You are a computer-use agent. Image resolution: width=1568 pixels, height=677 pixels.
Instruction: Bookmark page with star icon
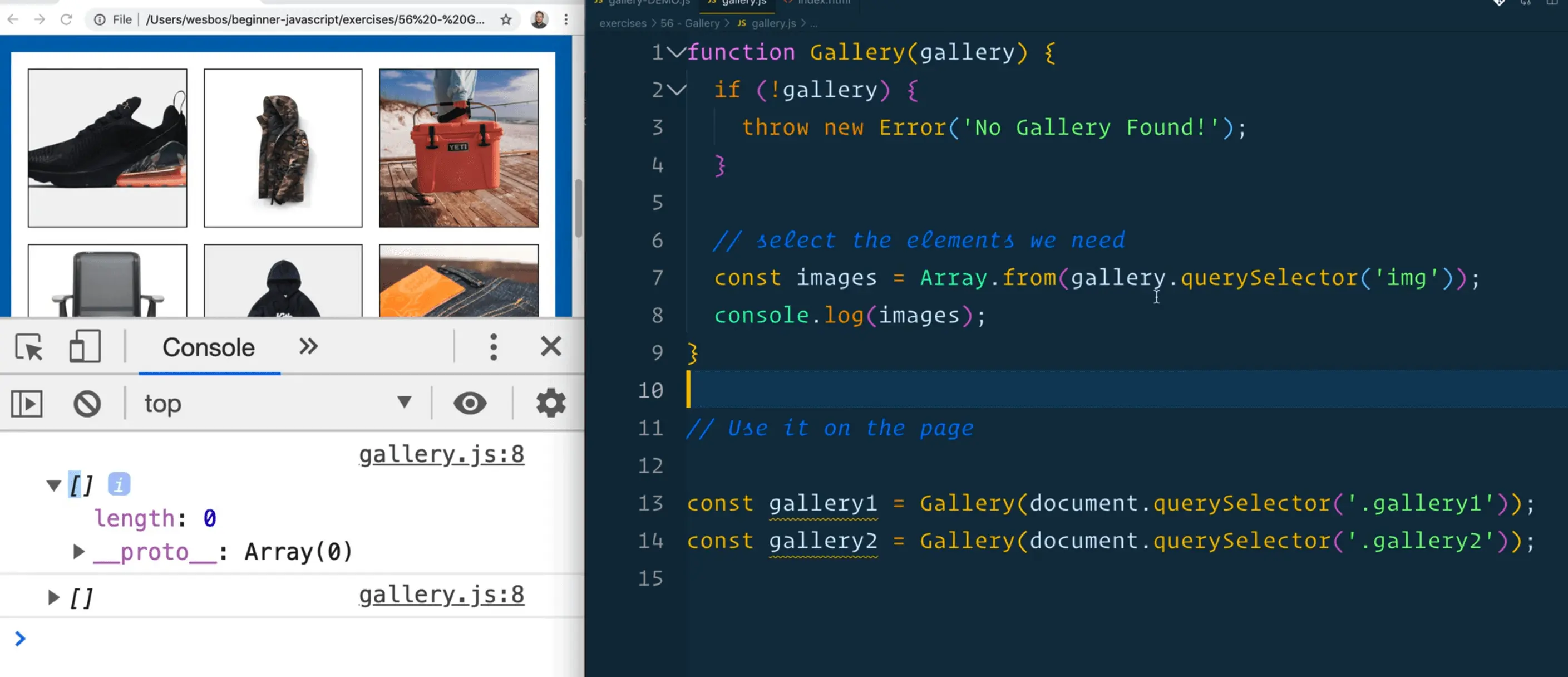pyautogui.click(x=506, y=19)
